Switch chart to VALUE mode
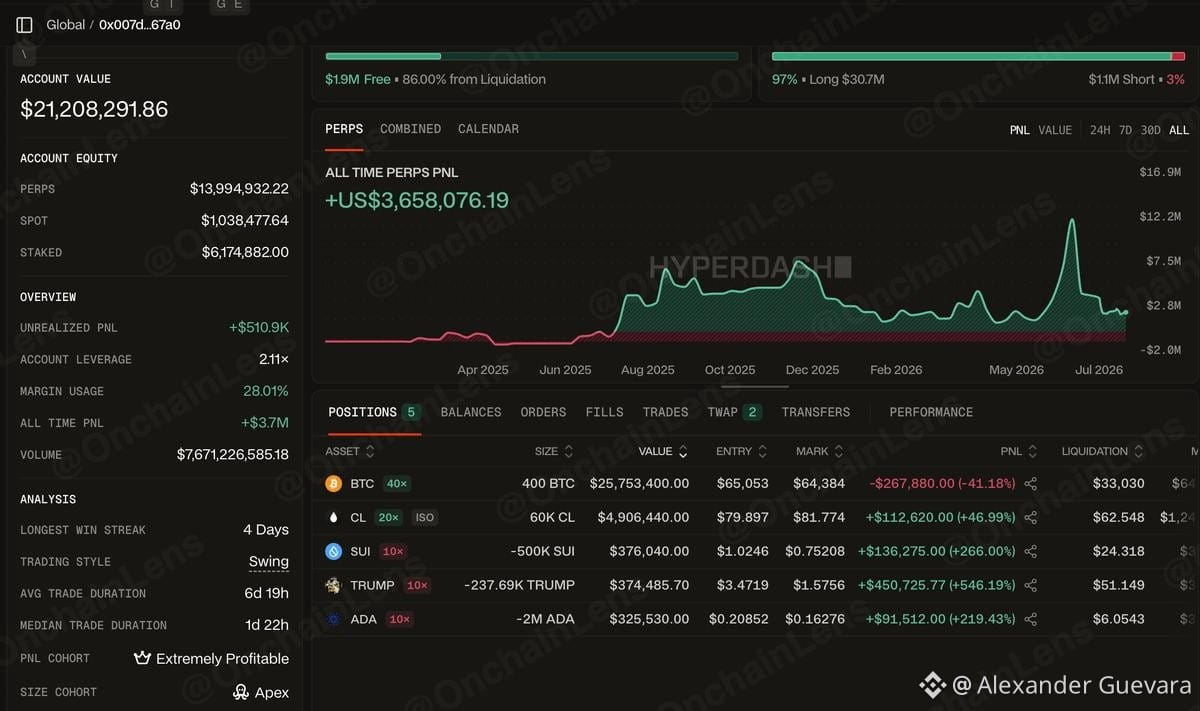 pyautogui.click(x=1055, y=130)
